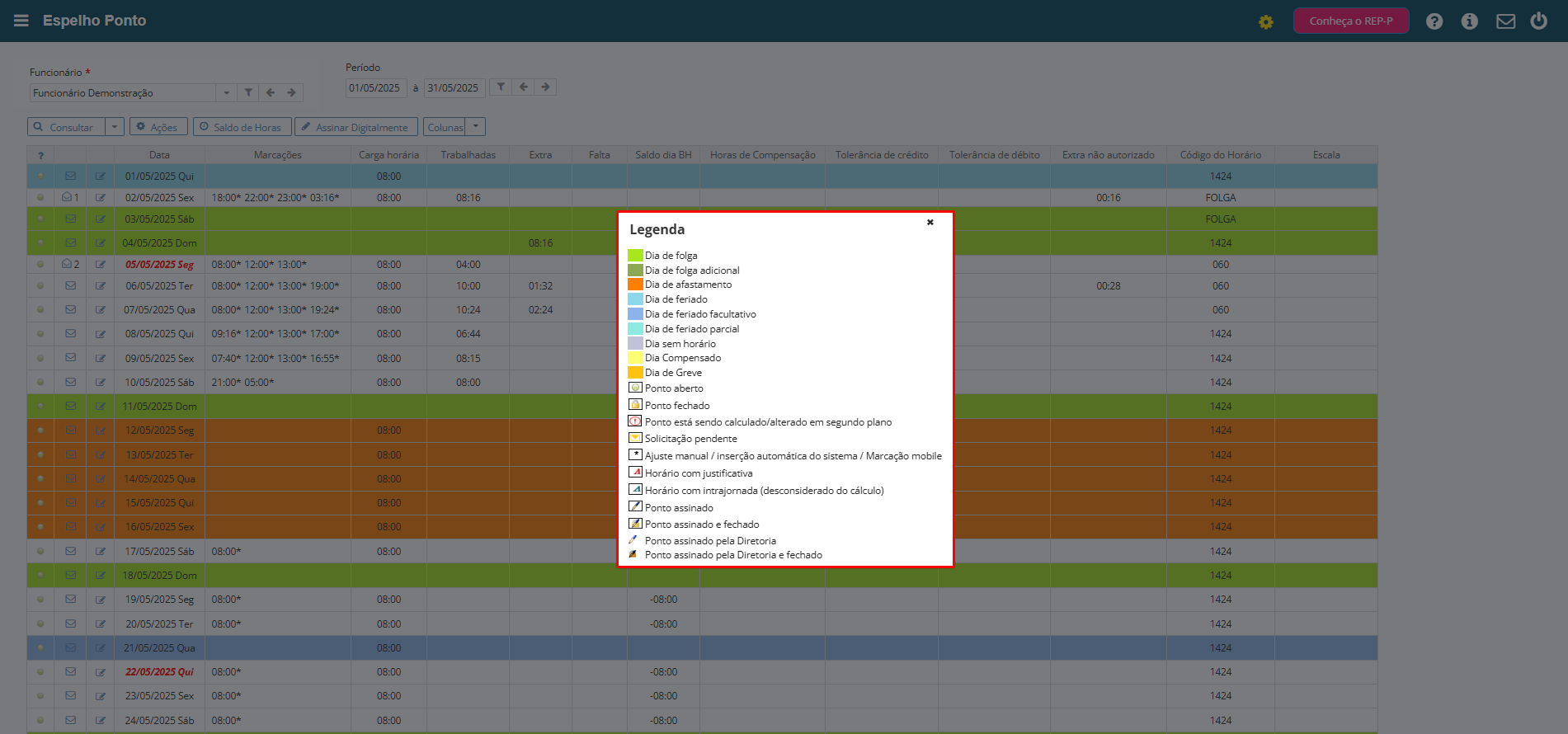Viewport: 1568px width, 734px height.
Task: Close the Legenda popup
Action: pyautogui.click(x=930, y=222)
